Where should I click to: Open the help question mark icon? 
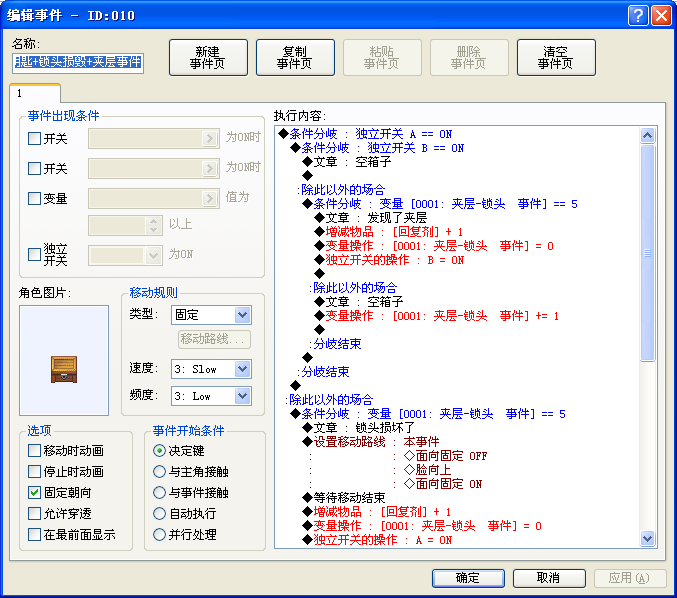click(x=638, y=16)
